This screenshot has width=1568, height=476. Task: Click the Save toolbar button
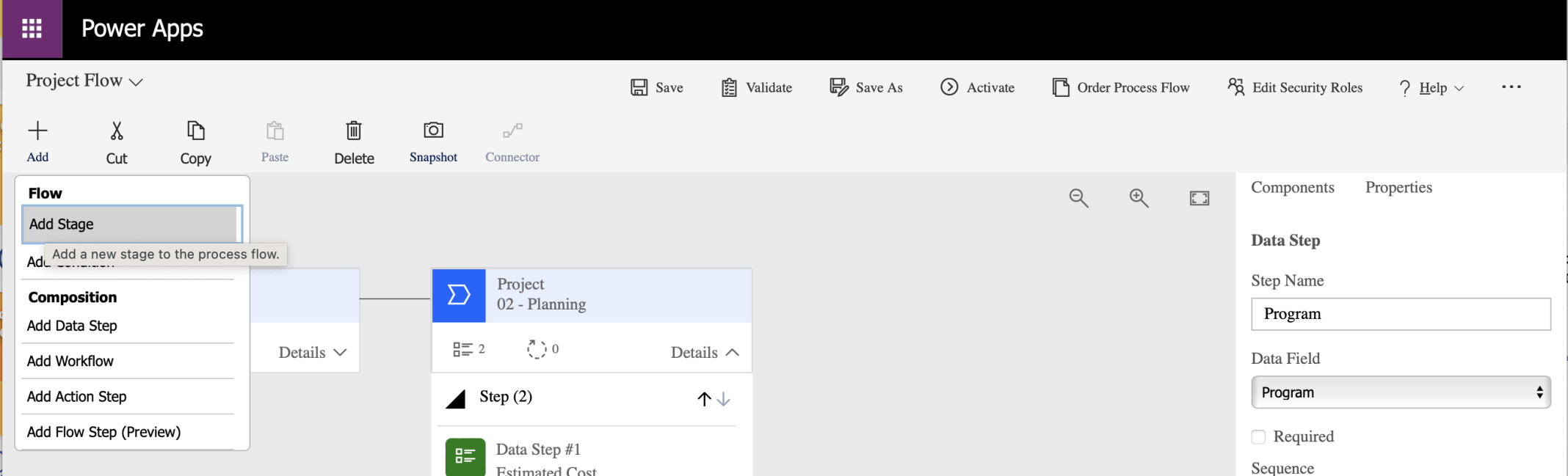point(657,87)
